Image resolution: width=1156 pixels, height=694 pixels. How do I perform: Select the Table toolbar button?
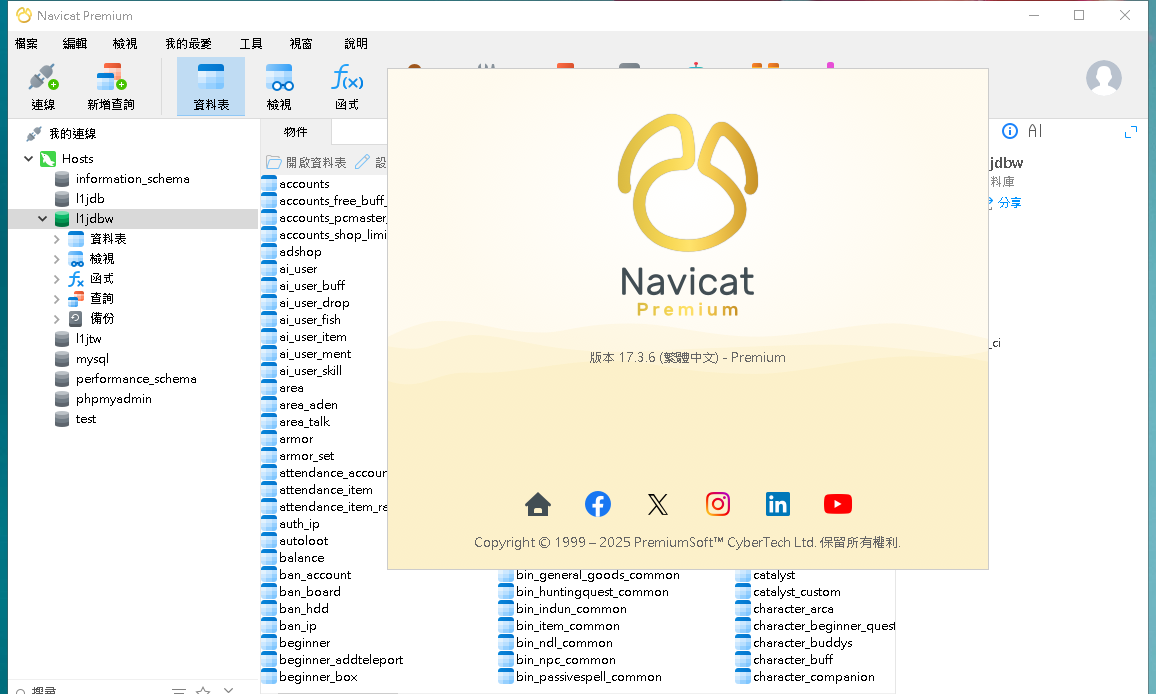click(x=211, y=86)
